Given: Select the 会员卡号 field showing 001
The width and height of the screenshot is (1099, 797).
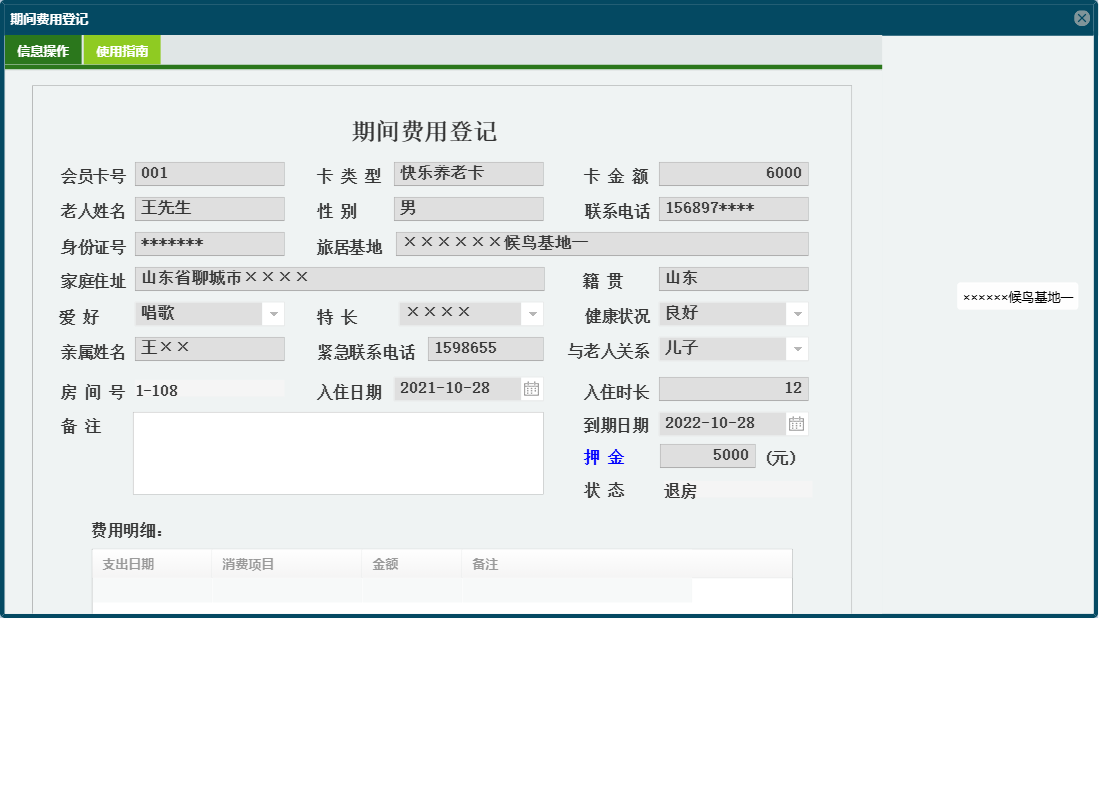Looking at the screenshot, I should pos(209,173).
